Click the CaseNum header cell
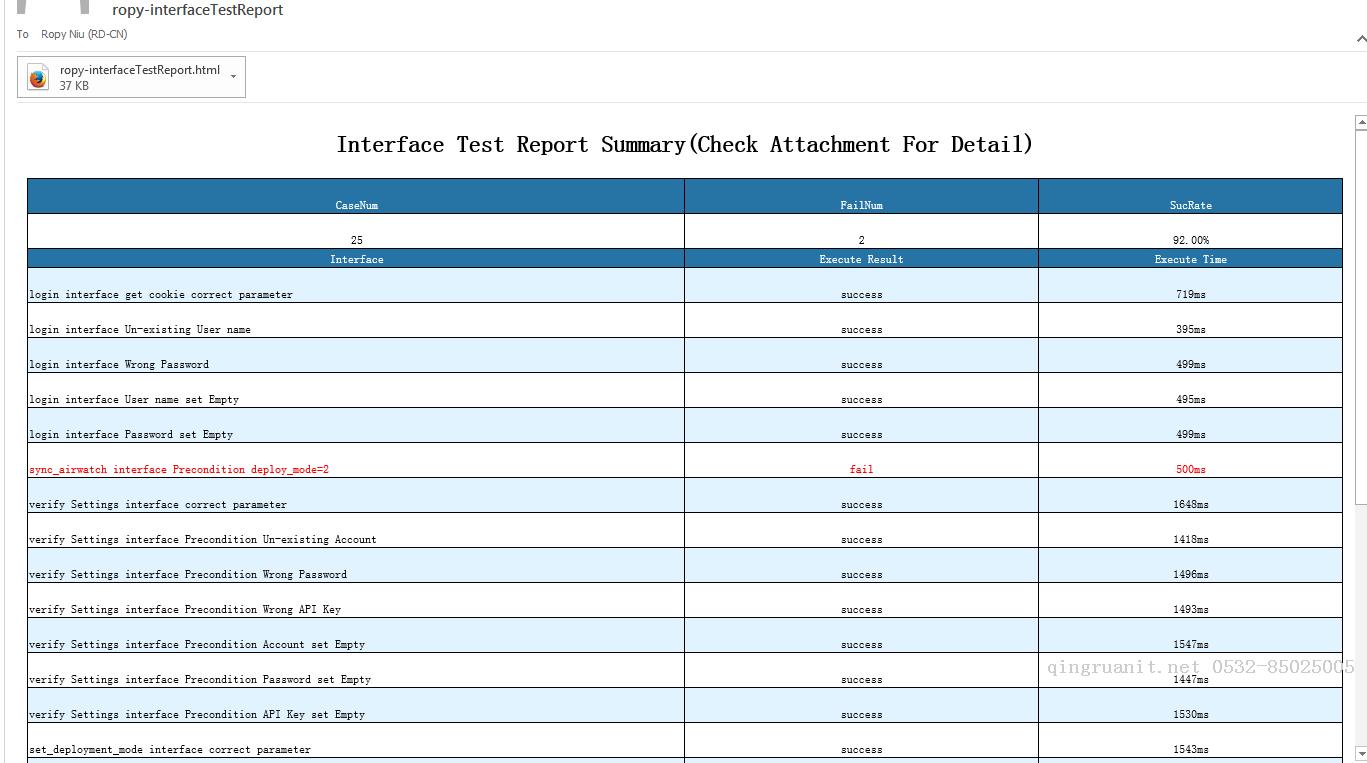Image resolution: width=1367 pixels, height=763 pixels. click(x=356, y=205)
